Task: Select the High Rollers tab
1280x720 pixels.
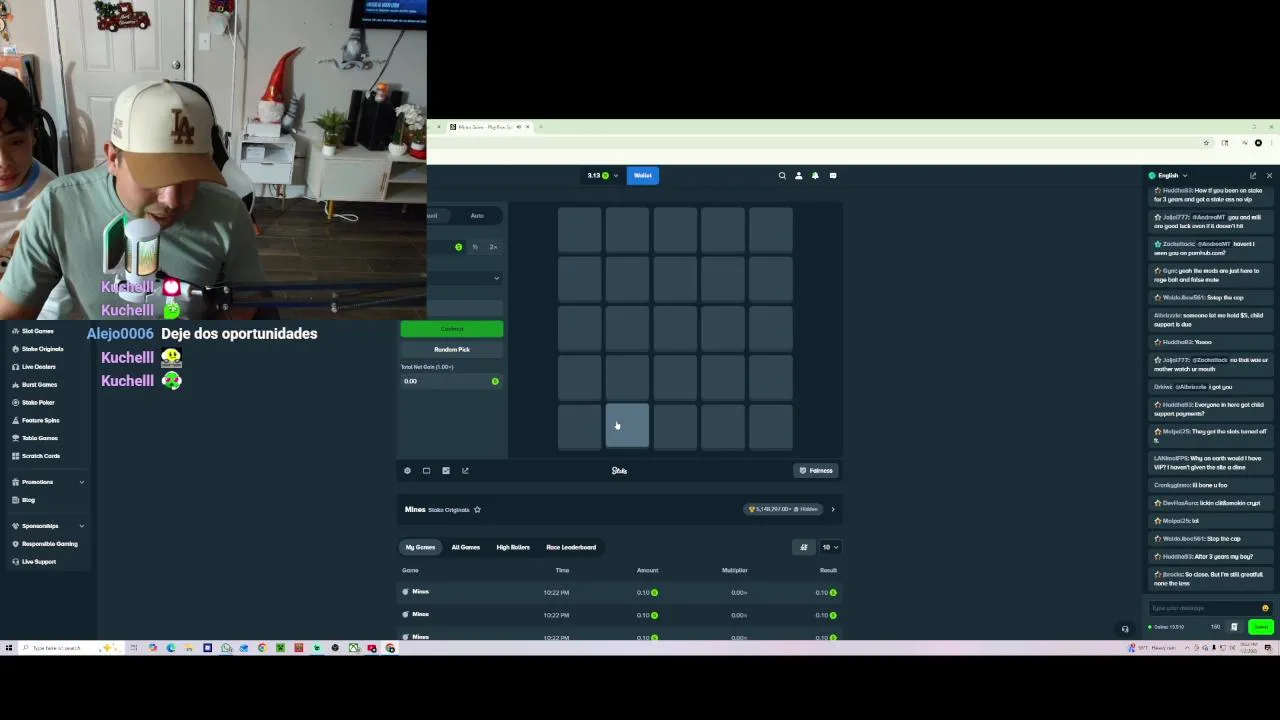Action: (x=513, y=547)
